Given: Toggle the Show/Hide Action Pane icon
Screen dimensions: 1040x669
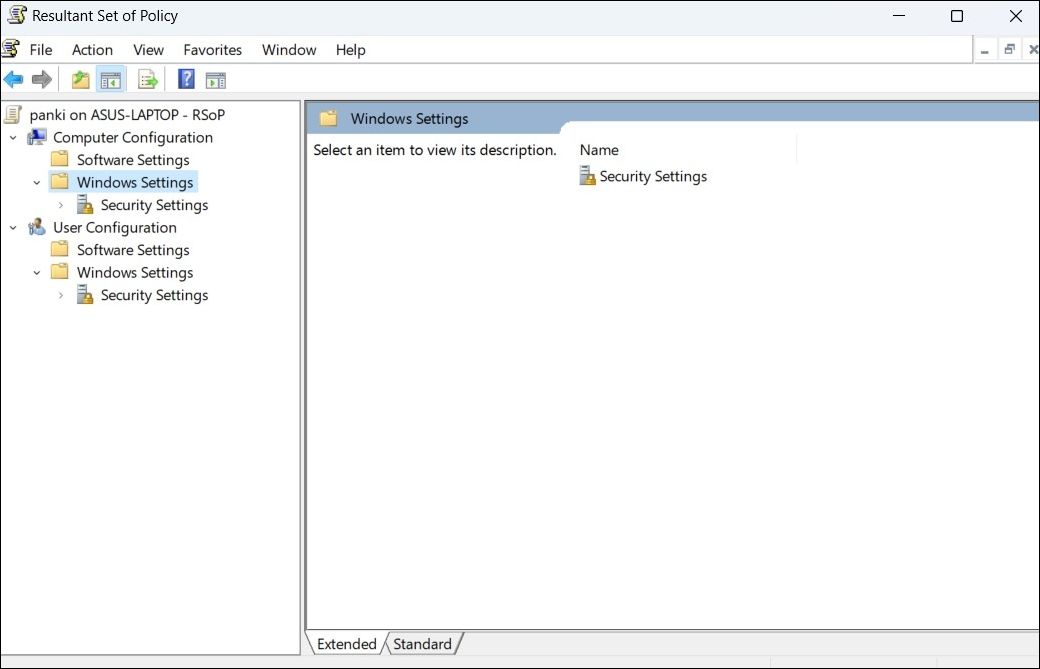Looking at the screenshot, I should 216,80.
